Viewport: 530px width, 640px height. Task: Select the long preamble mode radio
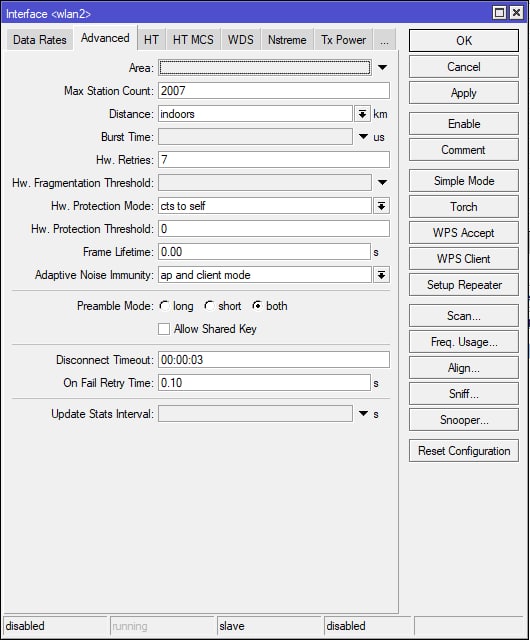click(165, 306)
